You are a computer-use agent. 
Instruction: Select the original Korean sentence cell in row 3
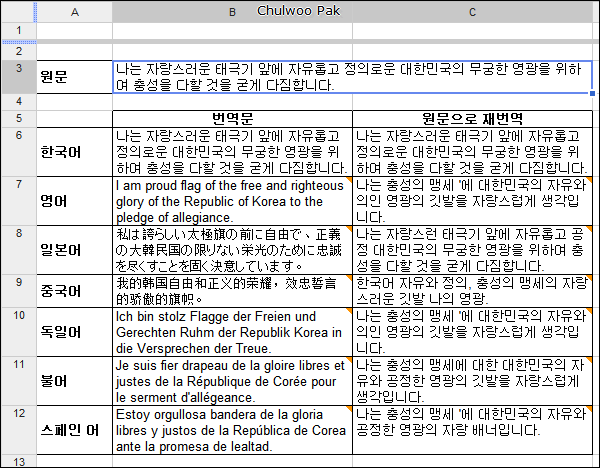[352, 77]
